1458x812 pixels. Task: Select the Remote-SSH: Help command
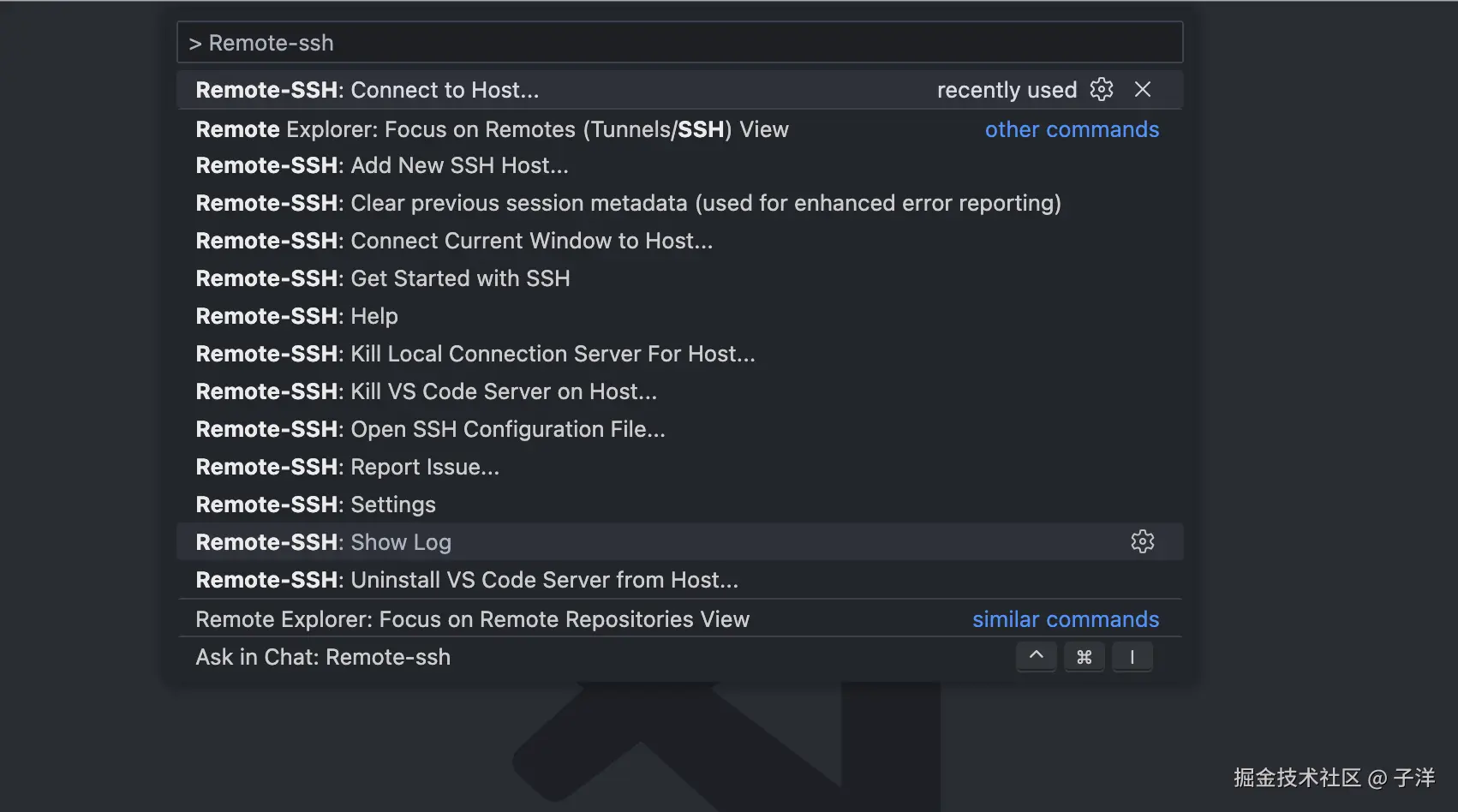click(x=297, y=316)
